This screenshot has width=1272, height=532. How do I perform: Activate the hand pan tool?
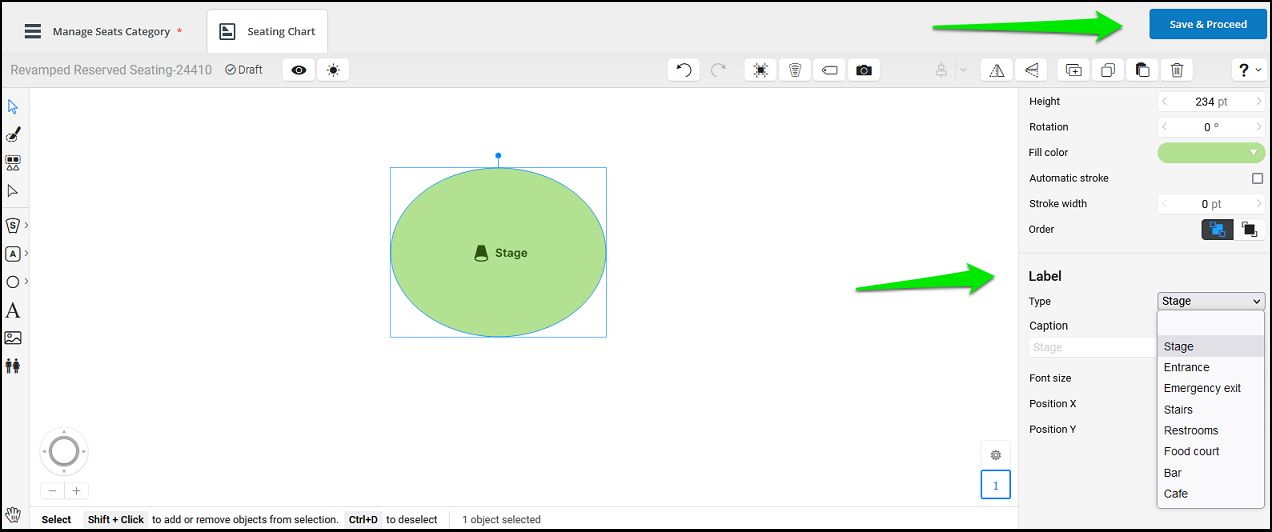[x=13, y=517]
